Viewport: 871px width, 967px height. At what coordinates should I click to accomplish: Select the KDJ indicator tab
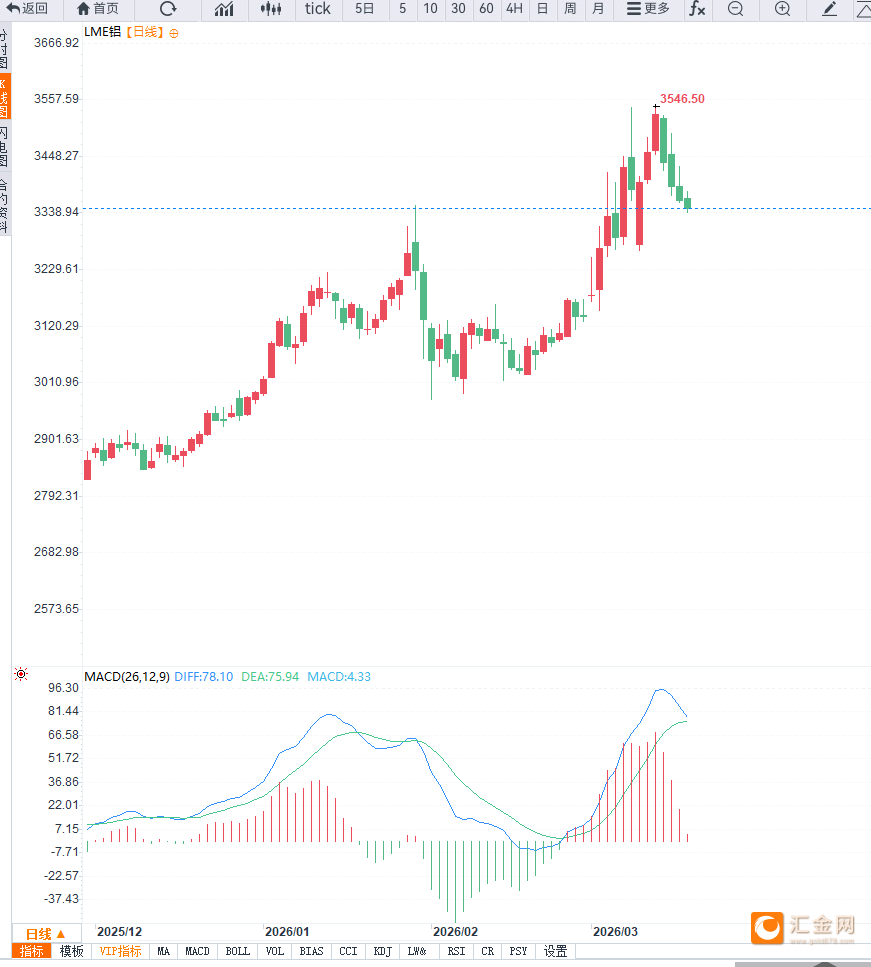click(382, 951)
